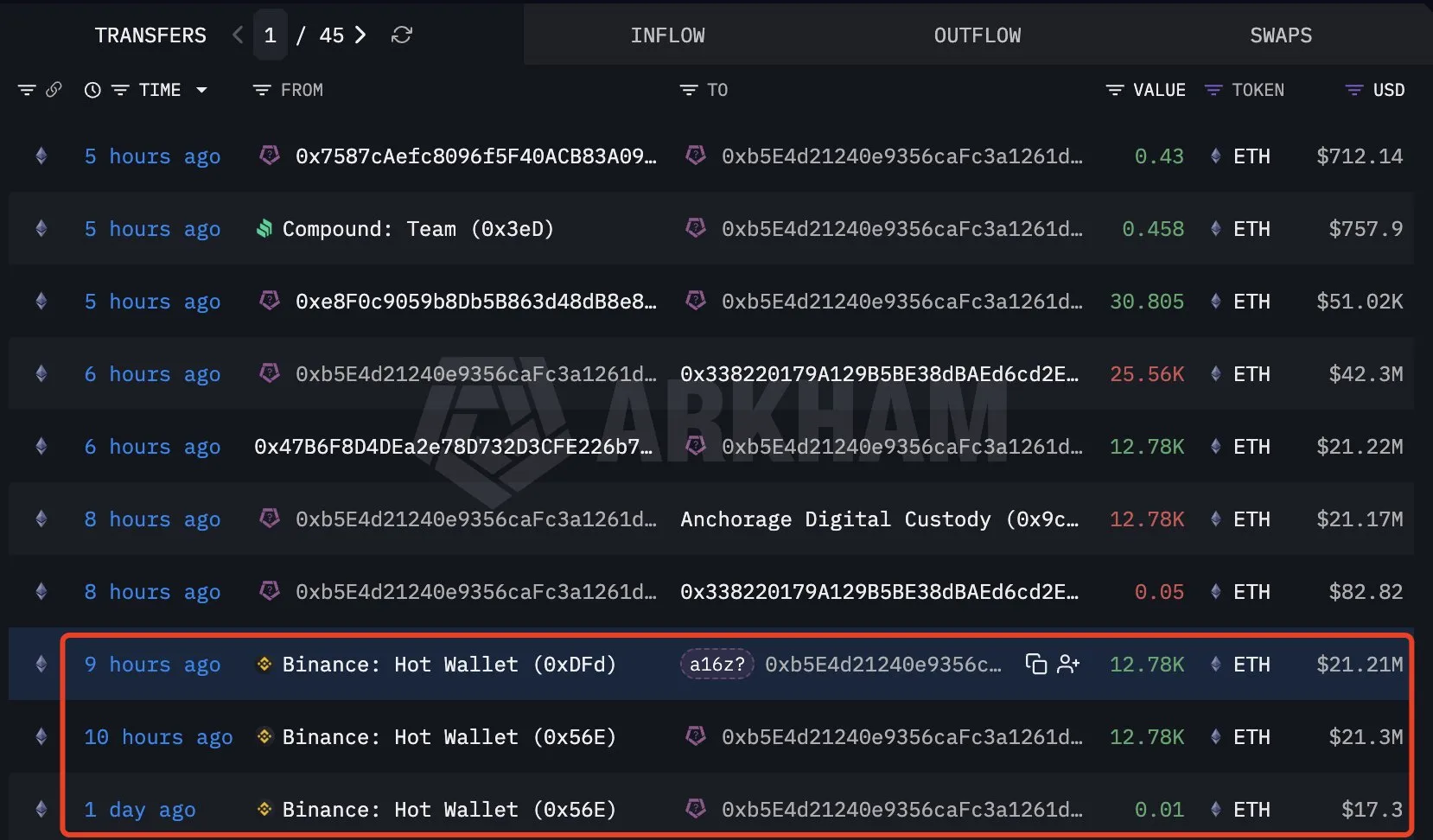The height and width of the screenshot is (840, 1433).
Task: Click the USD amount $21.21M
Action: coord(1360,665)
